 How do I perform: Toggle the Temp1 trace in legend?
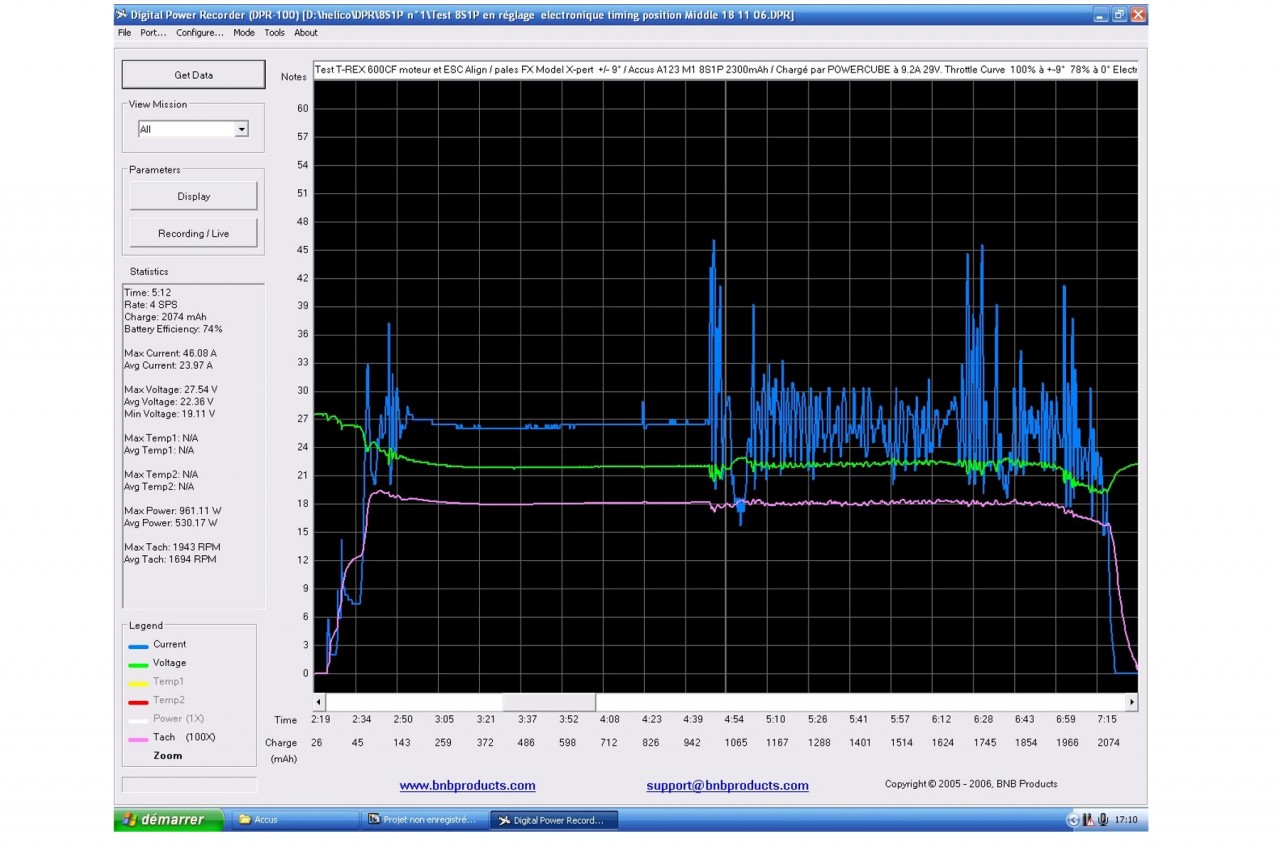pos(168,682)
